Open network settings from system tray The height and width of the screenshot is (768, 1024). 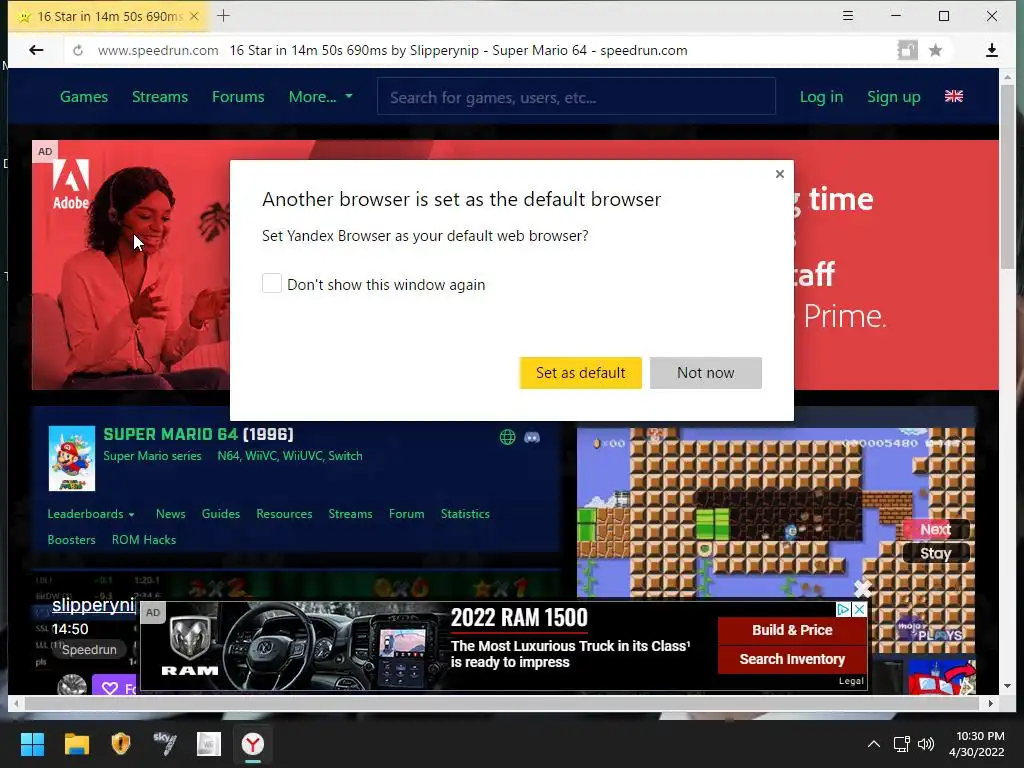point(901,744)
